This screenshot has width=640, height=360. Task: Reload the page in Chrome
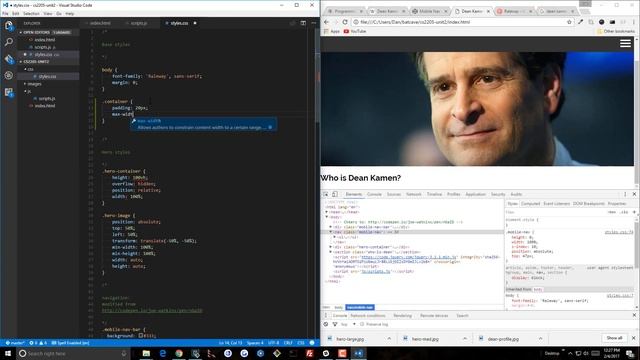tap(345, 22)
